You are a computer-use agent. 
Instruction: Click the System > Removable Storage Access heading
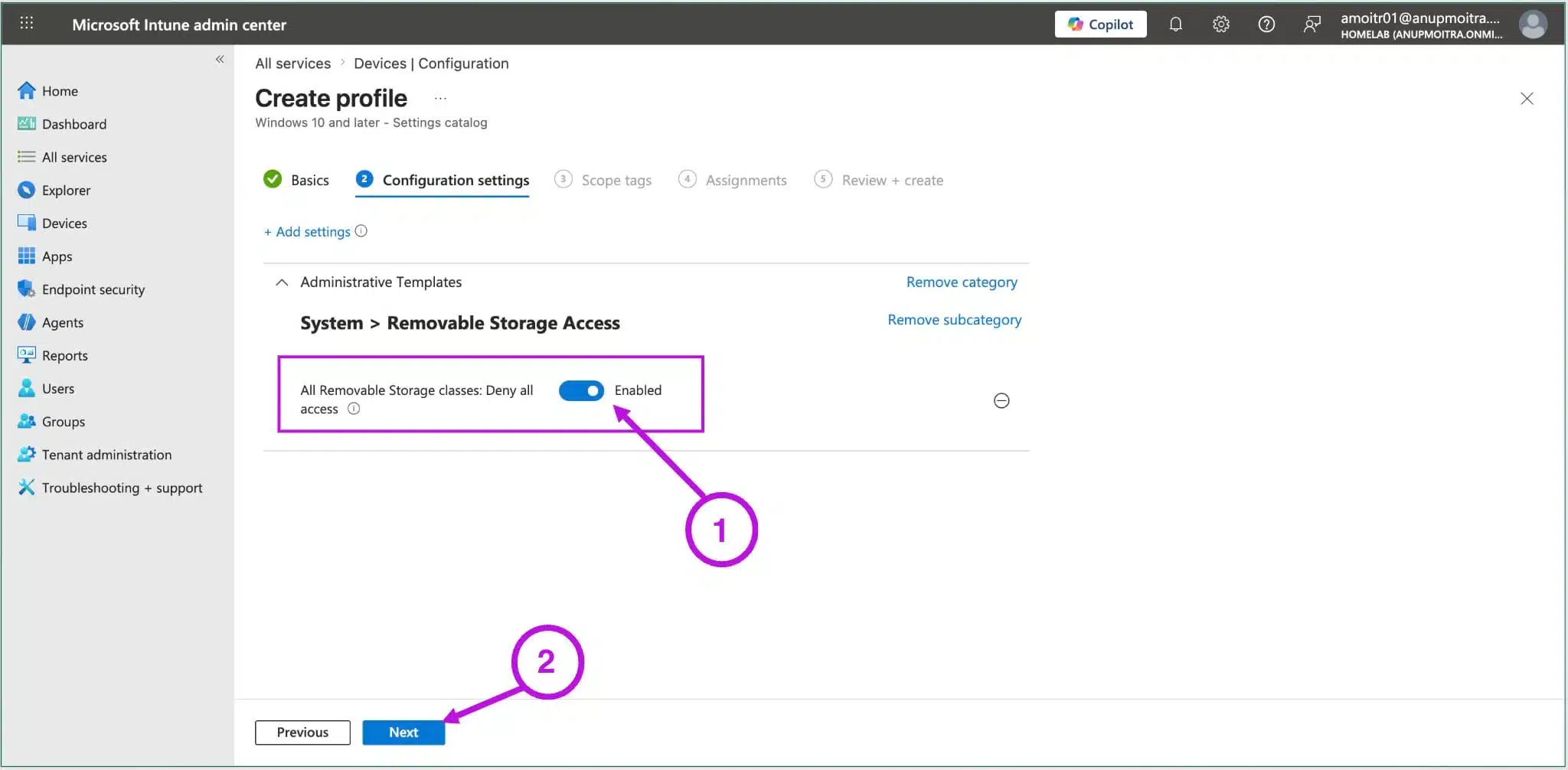pyautogui.click(x=460, y=323)
